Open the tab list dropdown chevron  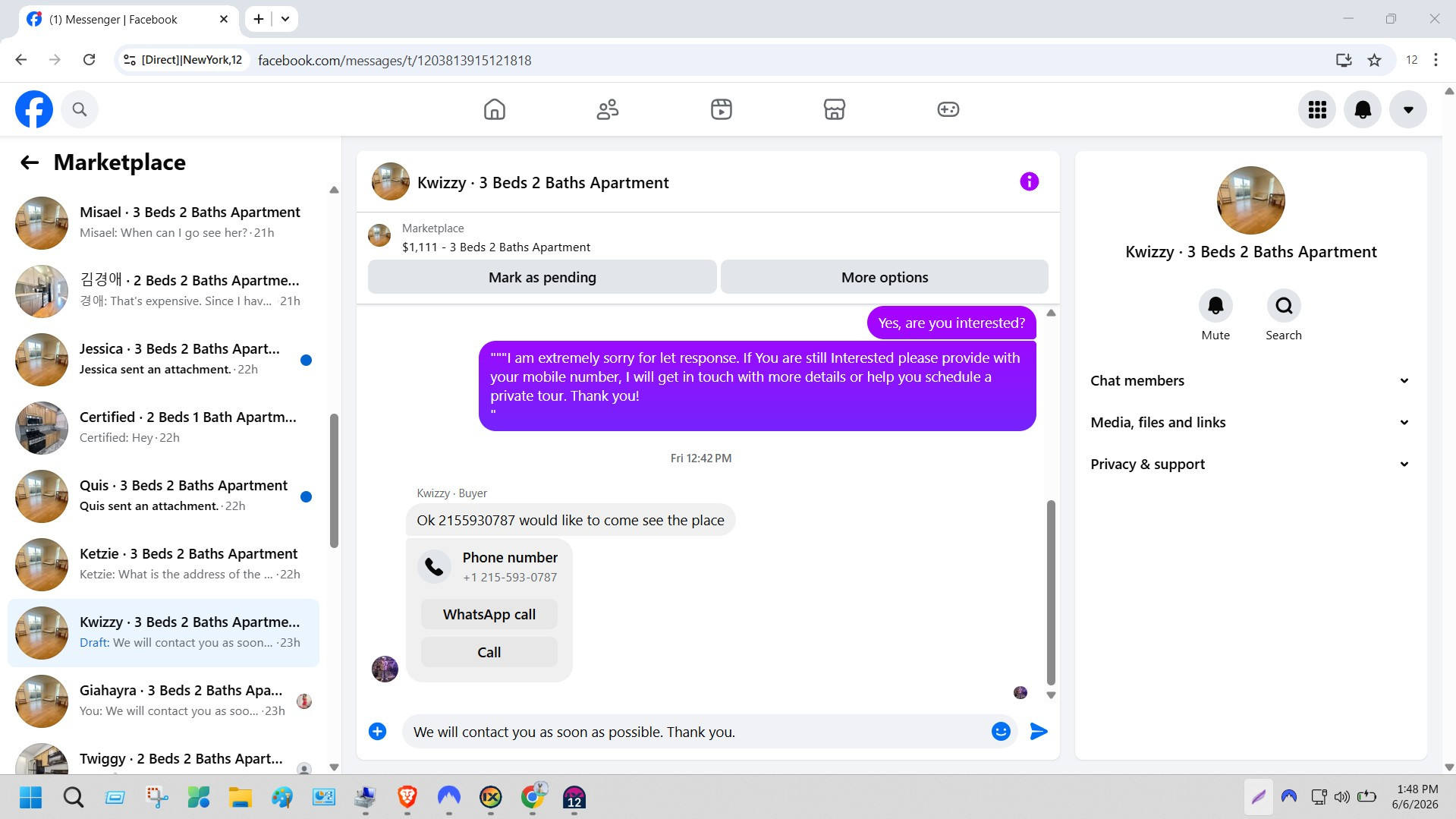click(x=285, y=19)
